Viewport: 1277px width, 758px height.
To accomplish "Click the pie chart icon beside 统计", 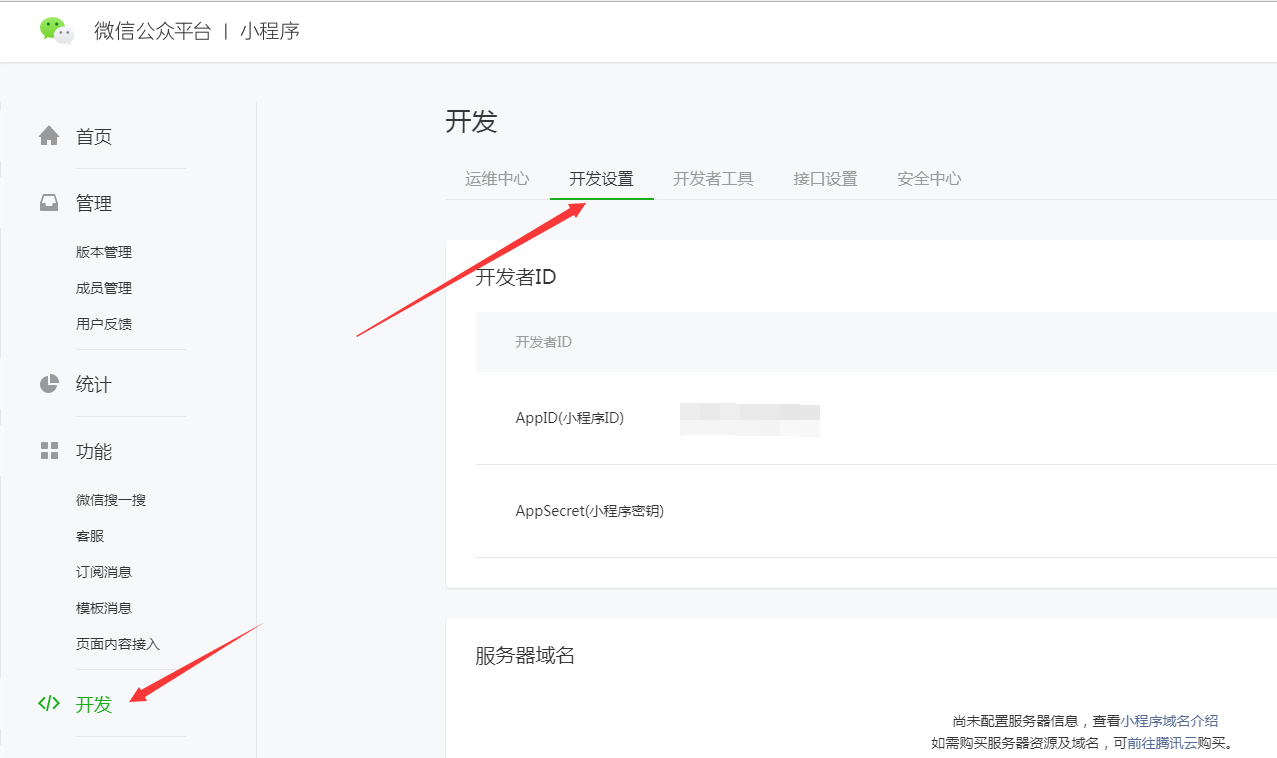I will (x=49, y=384).
